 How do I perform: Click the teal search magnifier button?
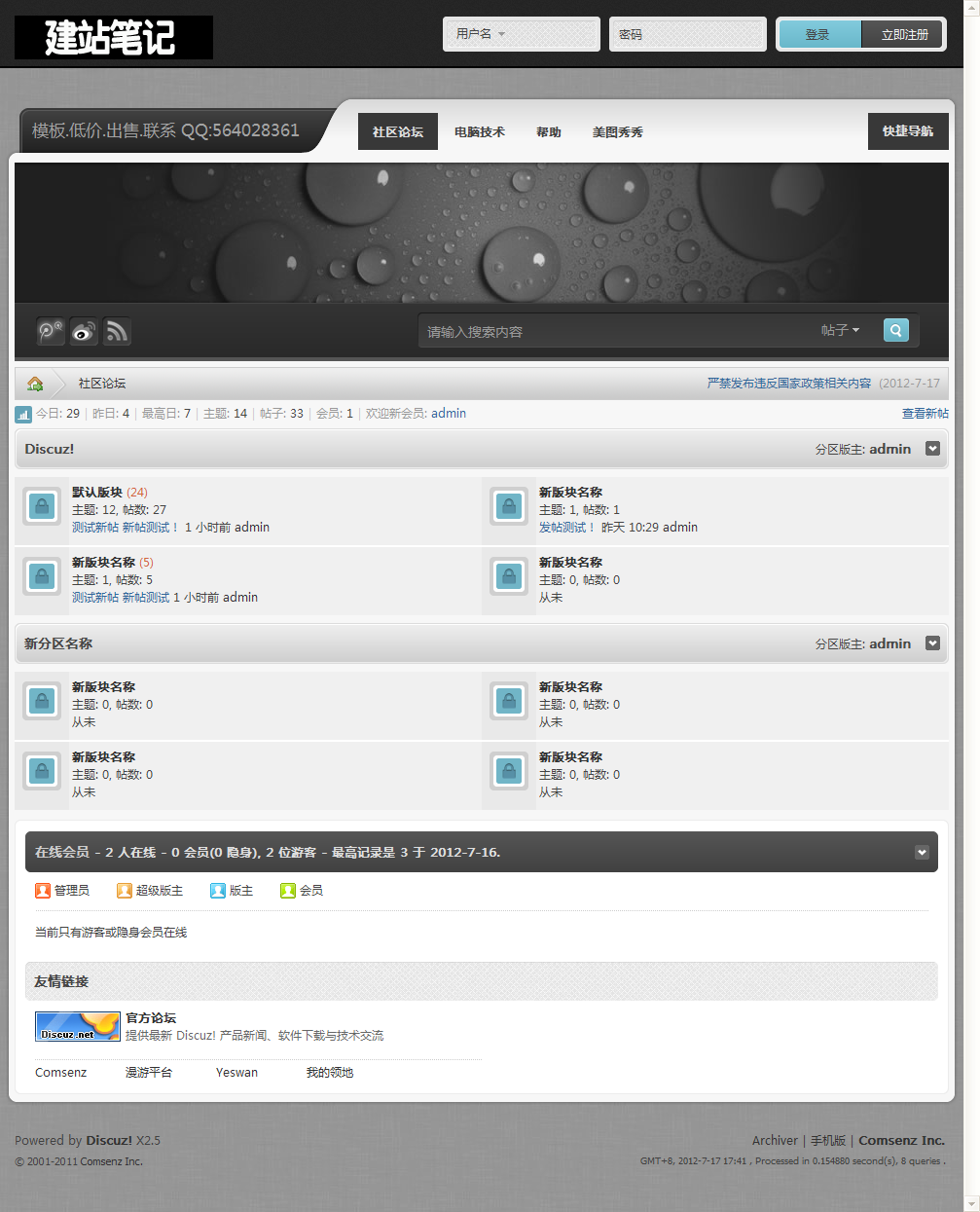tap(895, 330)
